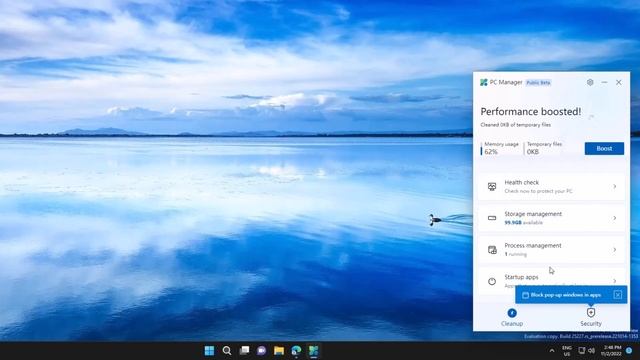Click the Temporary files 0KB value
640x360 pixels.
tap(533, 152)
